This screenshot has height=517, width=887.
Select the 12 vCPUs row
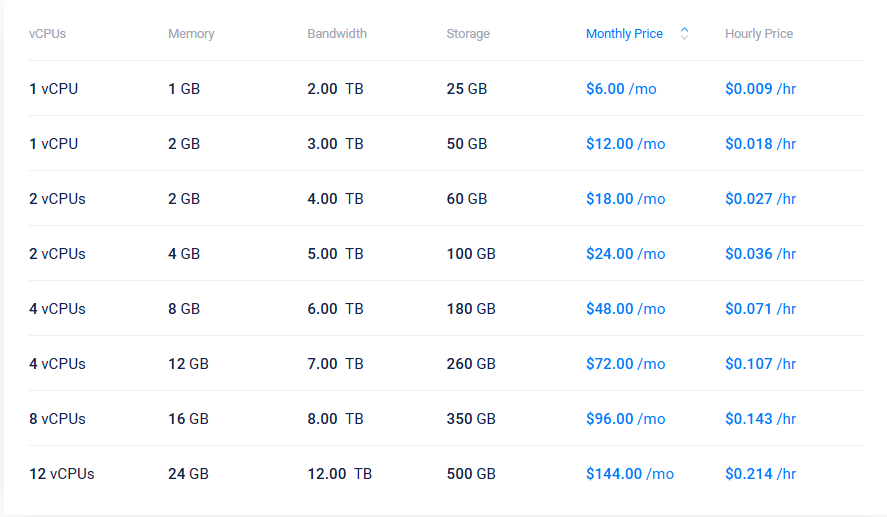click(62, 474)
